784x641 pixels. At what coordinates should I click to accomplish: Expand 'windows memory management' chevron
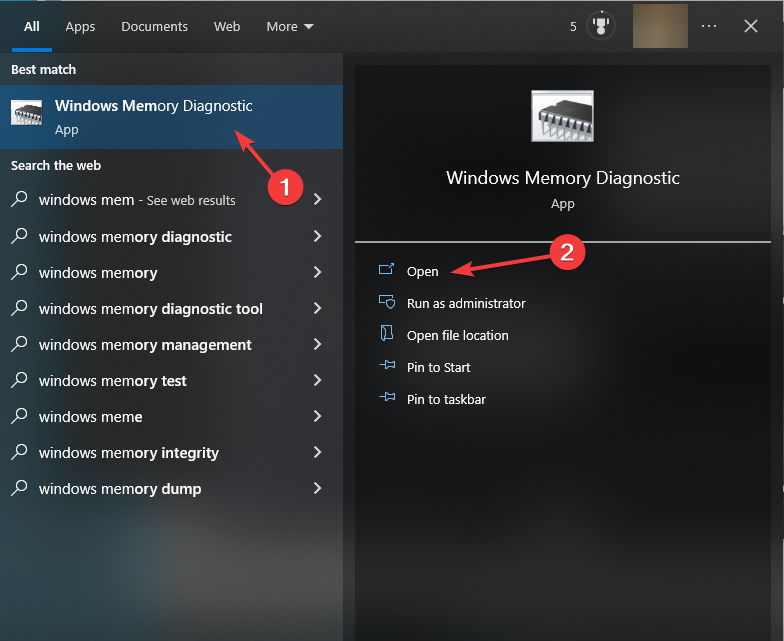(318, 344)
